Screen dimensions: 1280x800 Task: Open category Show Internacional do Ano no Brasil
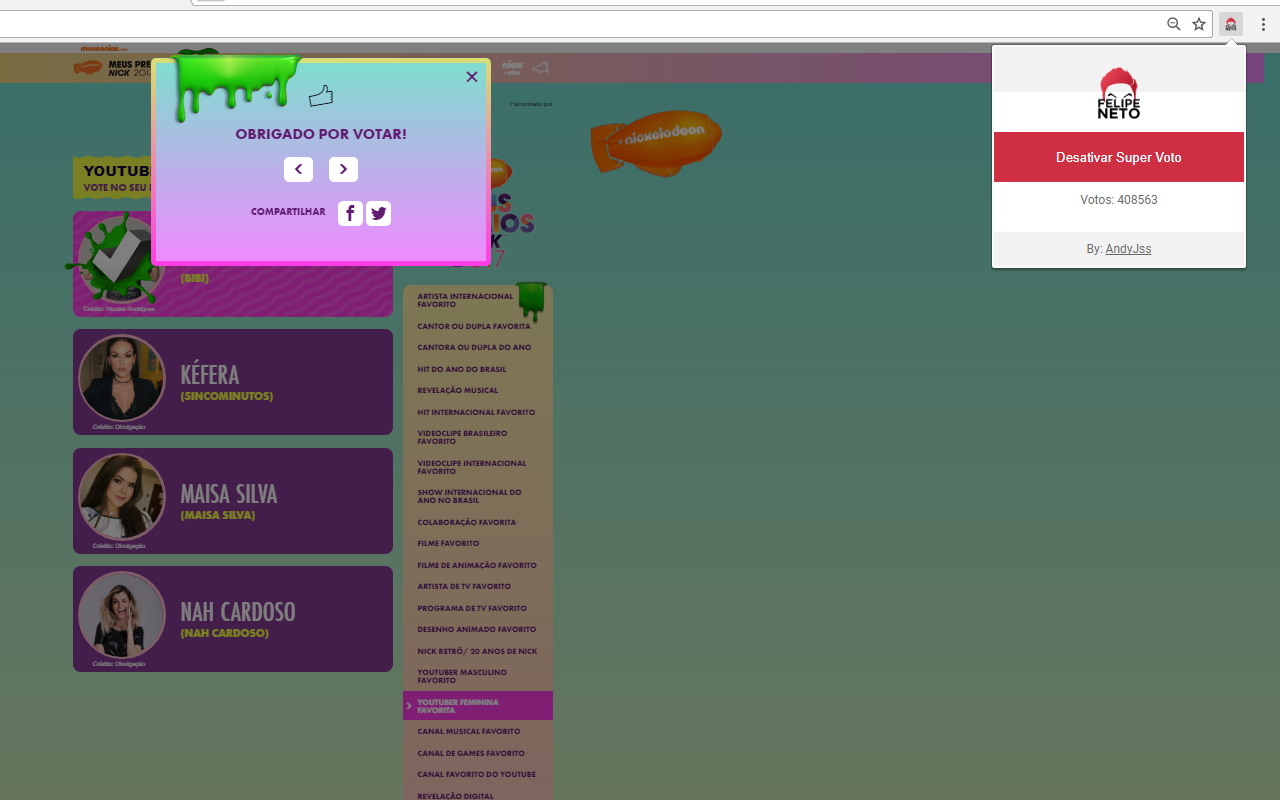(x=469, y=496)
